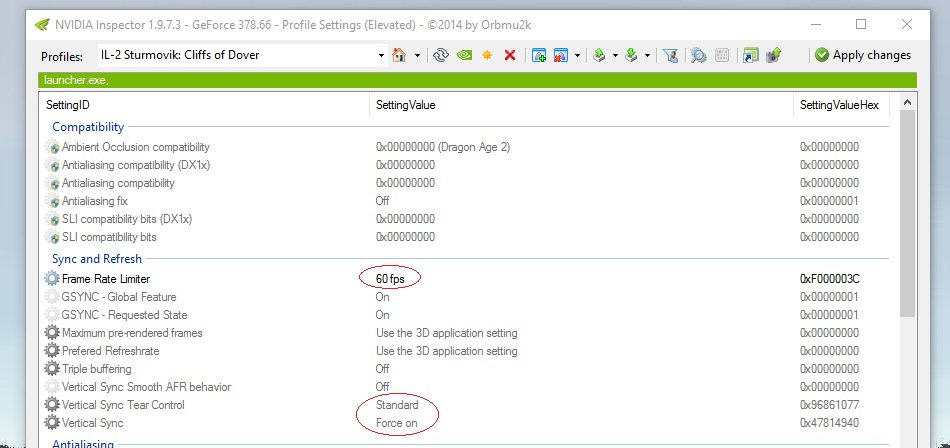
Task: Select the Ambient Occlusion compatibility setting
Action: 135,147
